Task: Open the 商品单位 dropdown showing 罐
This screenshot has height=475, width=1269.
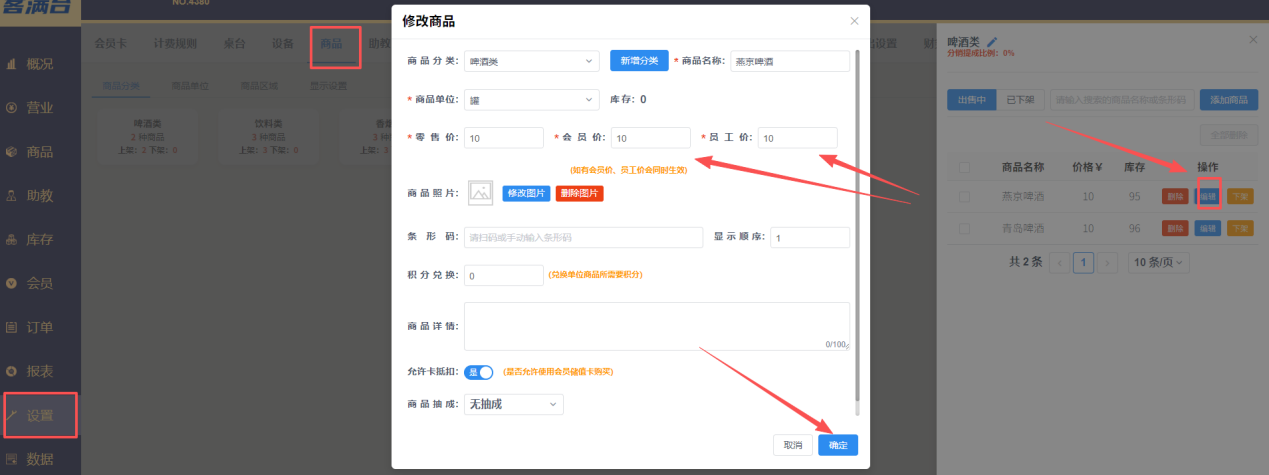Action: click(x=531, y=100)
